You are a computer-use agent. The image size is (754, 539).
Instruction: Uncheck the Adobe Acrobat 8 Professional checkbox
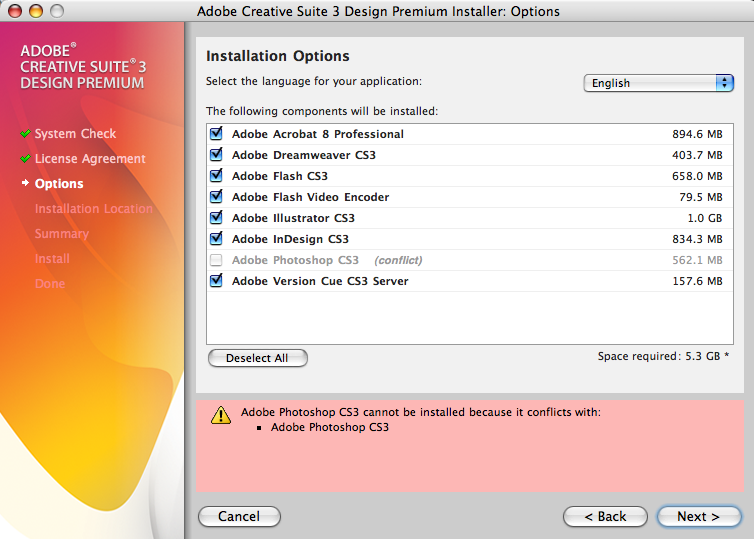pos(216,134)
